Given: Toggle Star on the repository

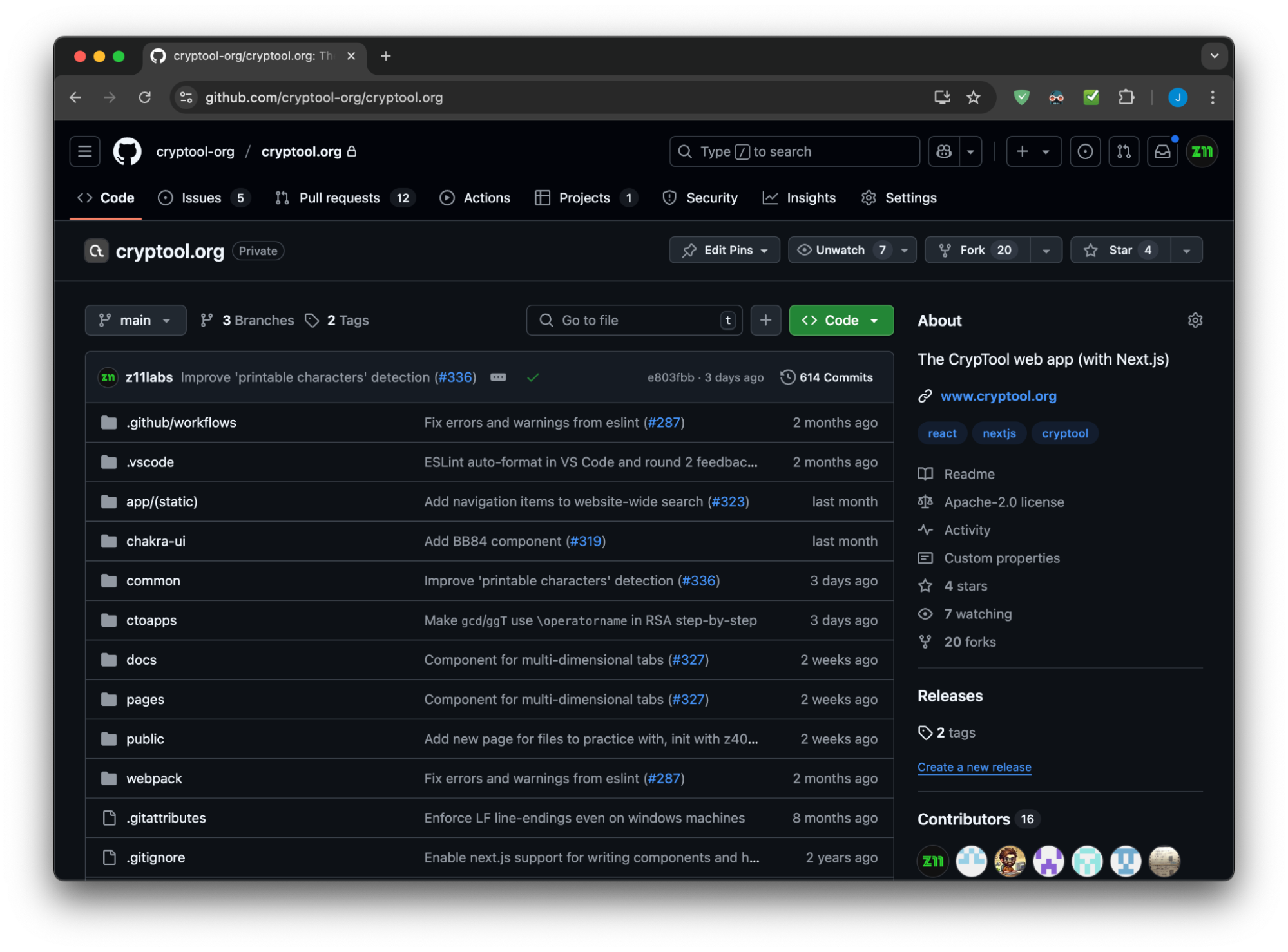Looking at the screenshot, I should (1120, 250).
